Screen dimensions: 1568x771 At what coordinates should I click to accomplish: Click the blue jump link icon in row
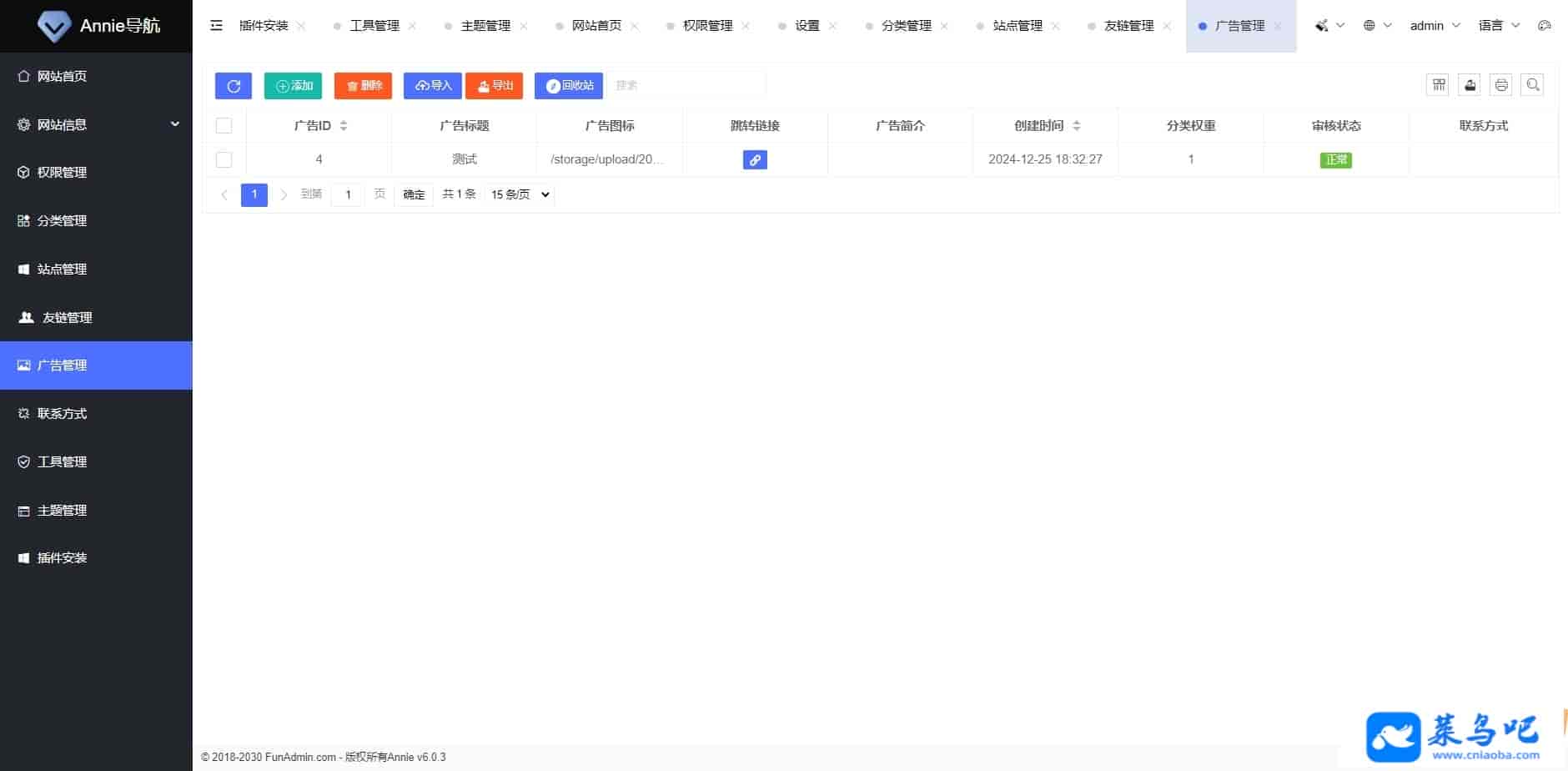coord(755,159)
